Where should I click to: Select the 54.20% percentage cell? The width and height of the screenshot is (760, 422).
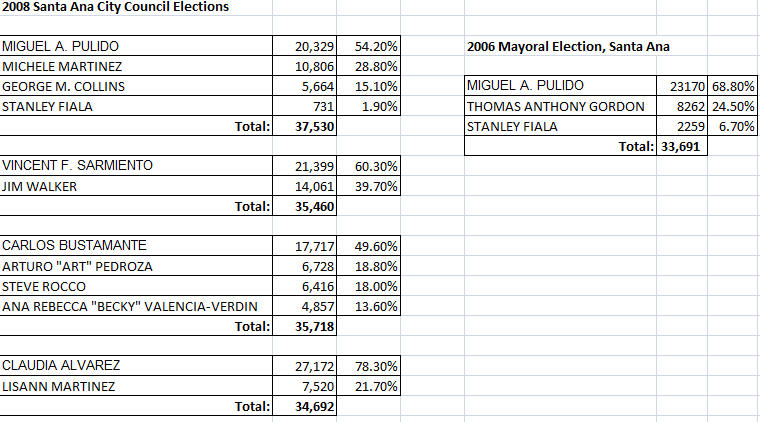(368, 46)
